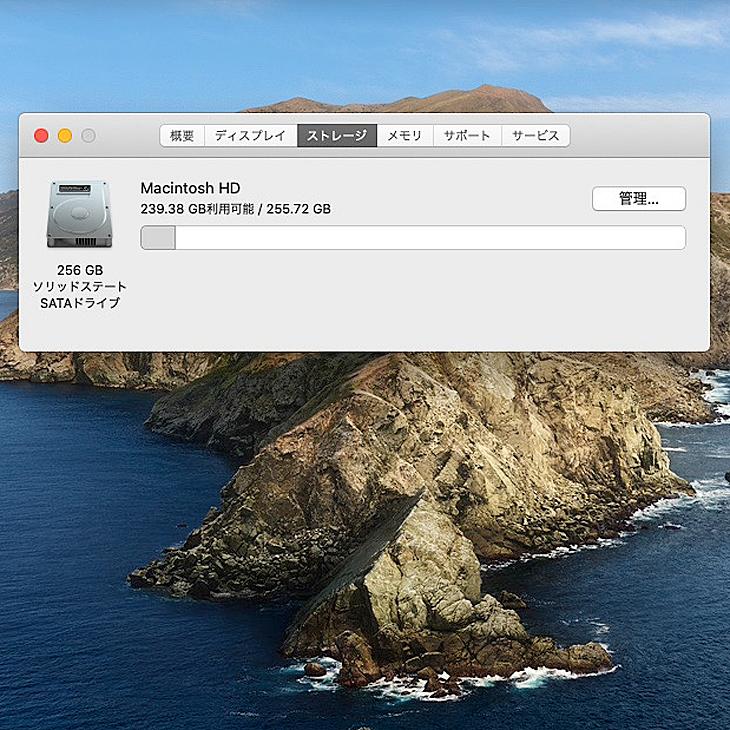
Task: Click the 管理... button
Action: (638, 199)
